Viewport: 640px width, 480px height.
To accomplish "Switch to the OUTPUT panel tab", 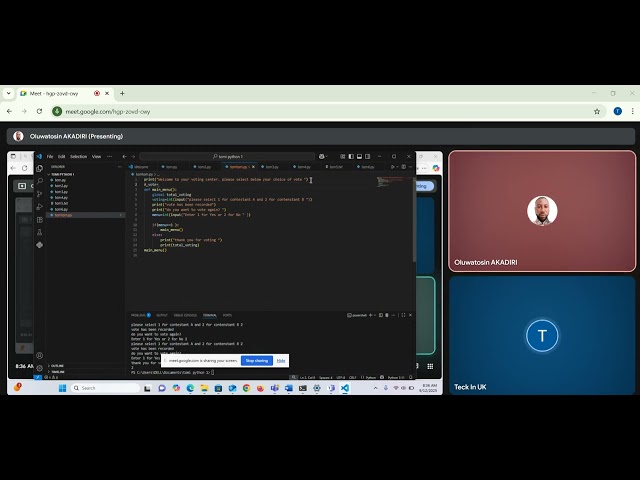I will pos(162,315).
